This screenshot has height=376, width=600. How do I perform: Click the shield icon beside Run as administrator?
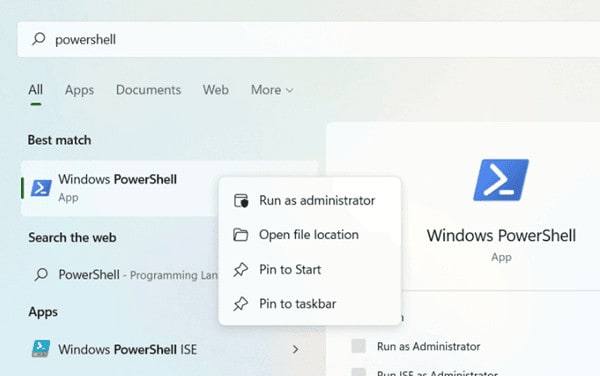241,200
